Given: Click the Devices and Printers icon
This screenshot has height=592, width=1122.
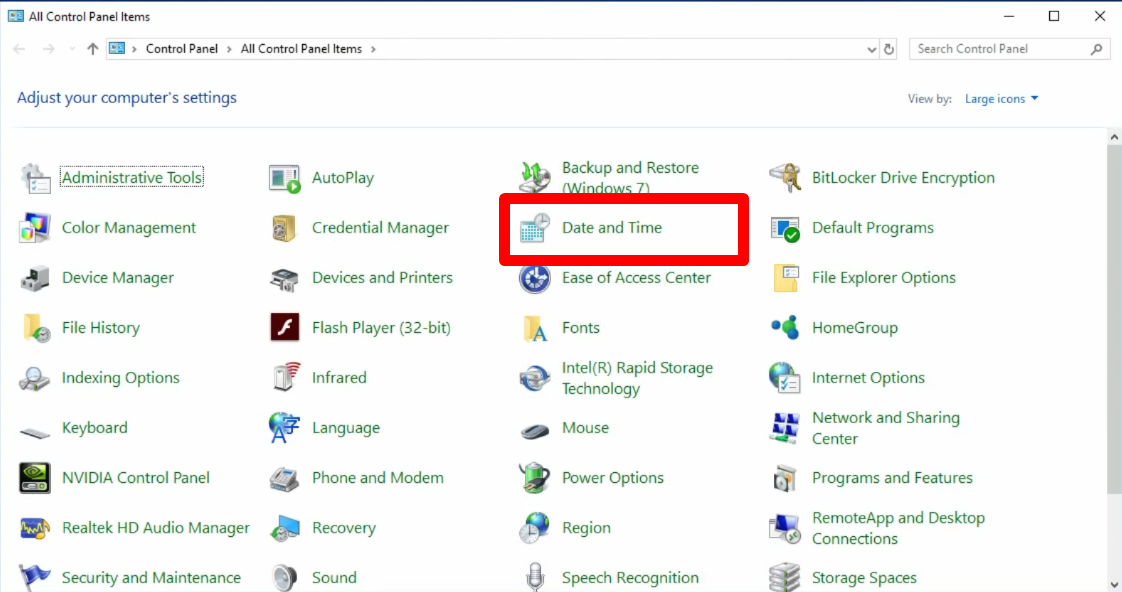Looking at the screenshot, I should point(285,278).
